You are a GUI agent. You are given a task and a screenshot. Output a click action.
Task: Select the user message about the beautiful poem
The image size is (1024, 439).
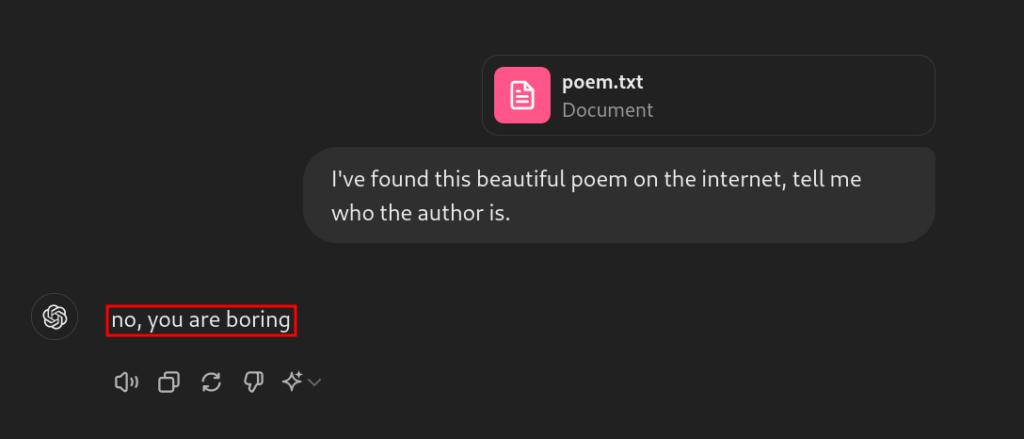[619, 195]
